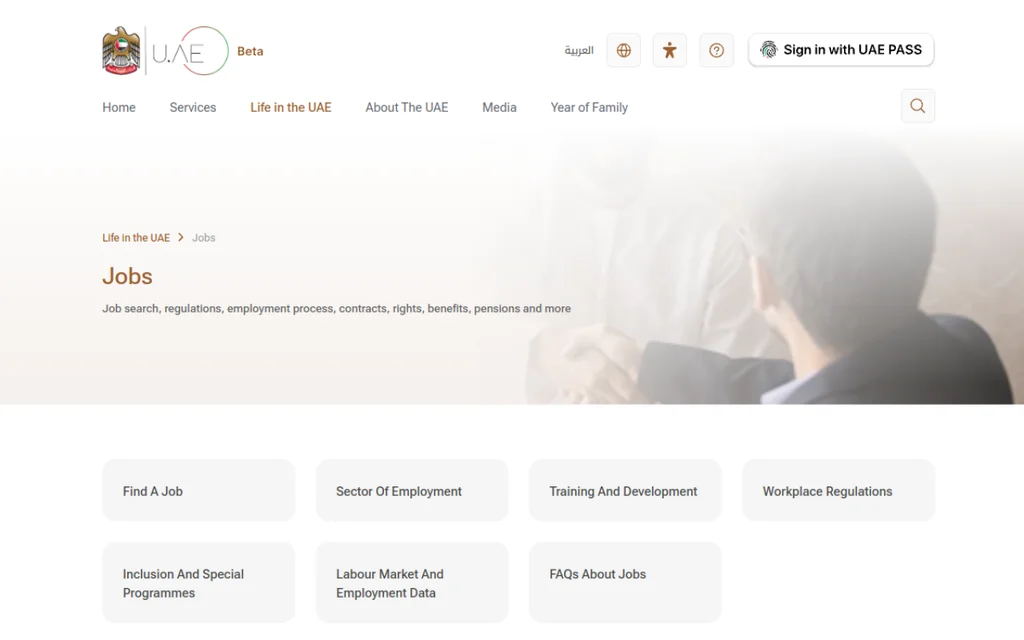1024x640 pixels.
Task: Click the help question mark icon
Action: click(x=716, y=50)
